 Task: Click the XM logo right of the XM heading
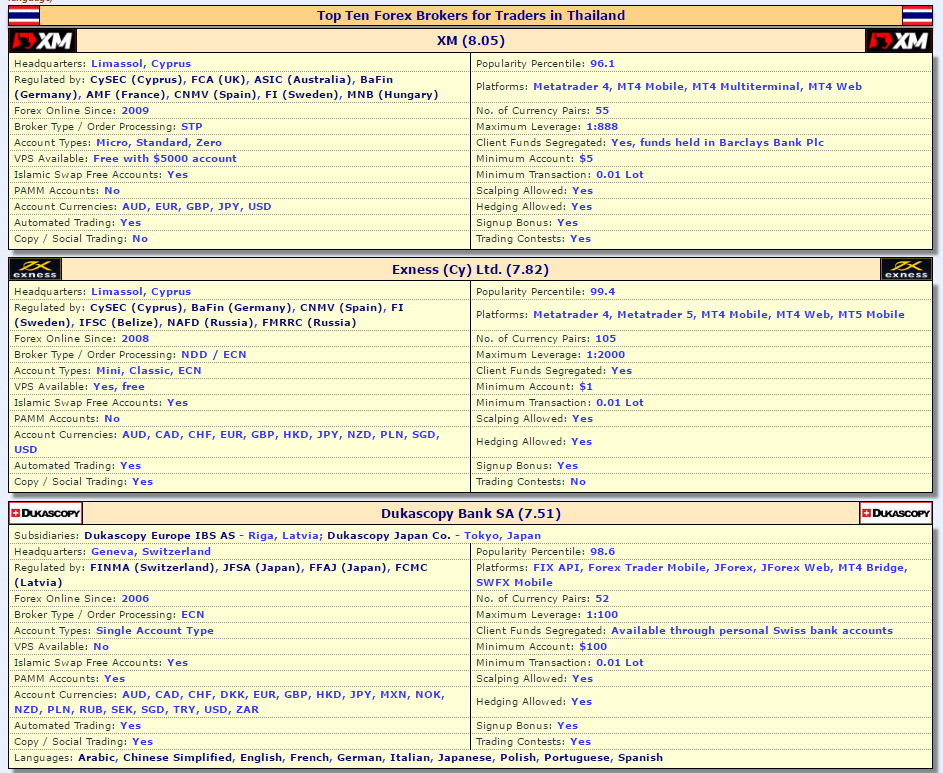tap(898, 41)
